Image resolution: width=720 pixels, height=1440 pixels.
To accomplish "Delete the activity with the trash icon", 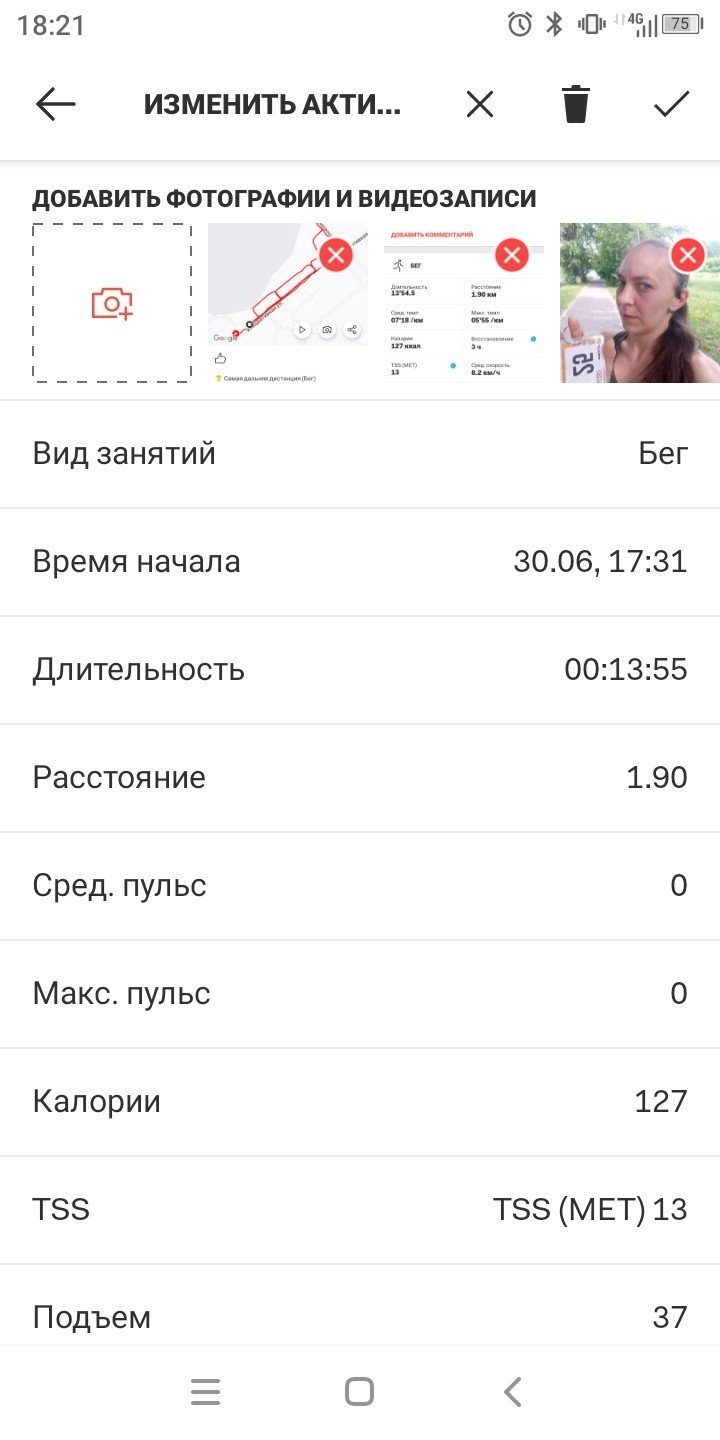I will click(576, 104).
